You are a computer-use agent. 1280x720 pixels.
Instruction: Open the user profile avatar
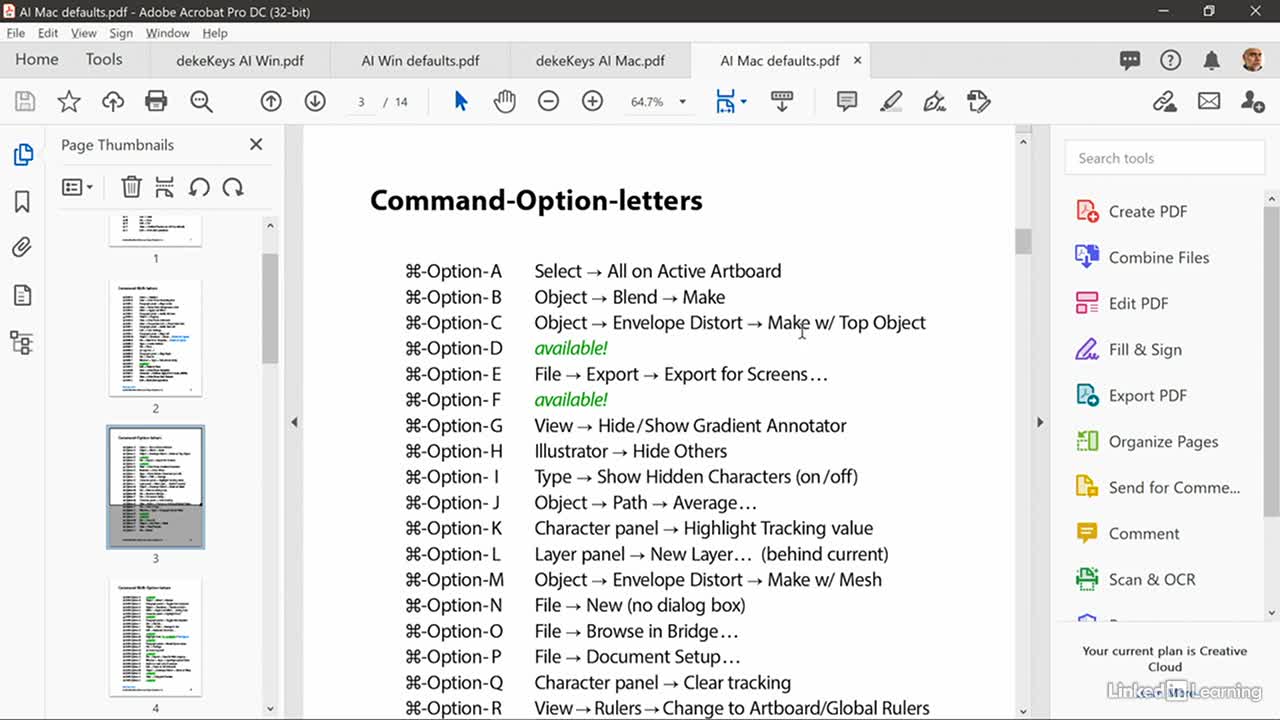tap(1252, 60)
